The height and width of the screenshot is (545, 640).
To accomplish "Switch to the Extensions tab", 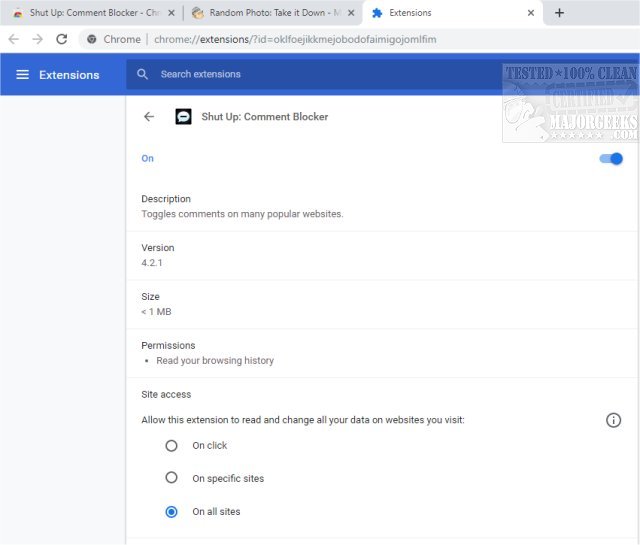I will click(452, 13).
